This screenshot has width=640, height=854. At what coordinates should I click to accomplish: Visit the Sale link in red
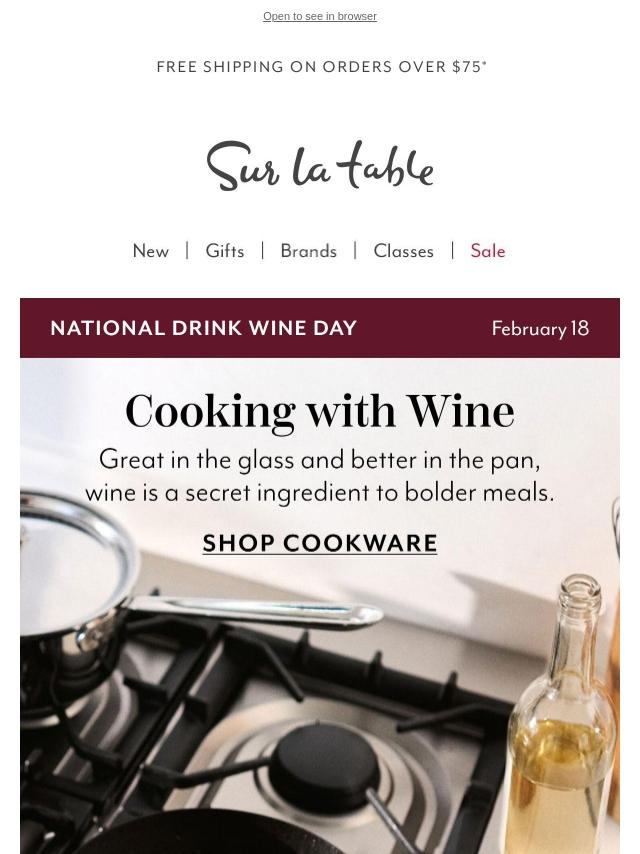click(488, 251)
